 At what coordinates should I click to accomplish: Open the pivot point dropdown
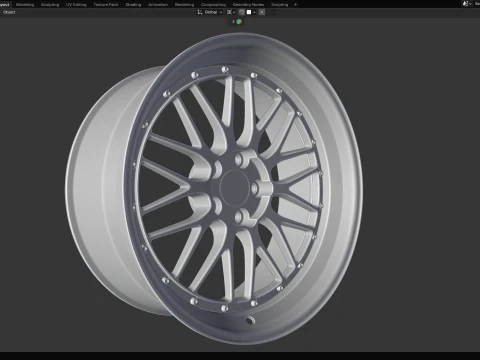(x=231, y=12)
